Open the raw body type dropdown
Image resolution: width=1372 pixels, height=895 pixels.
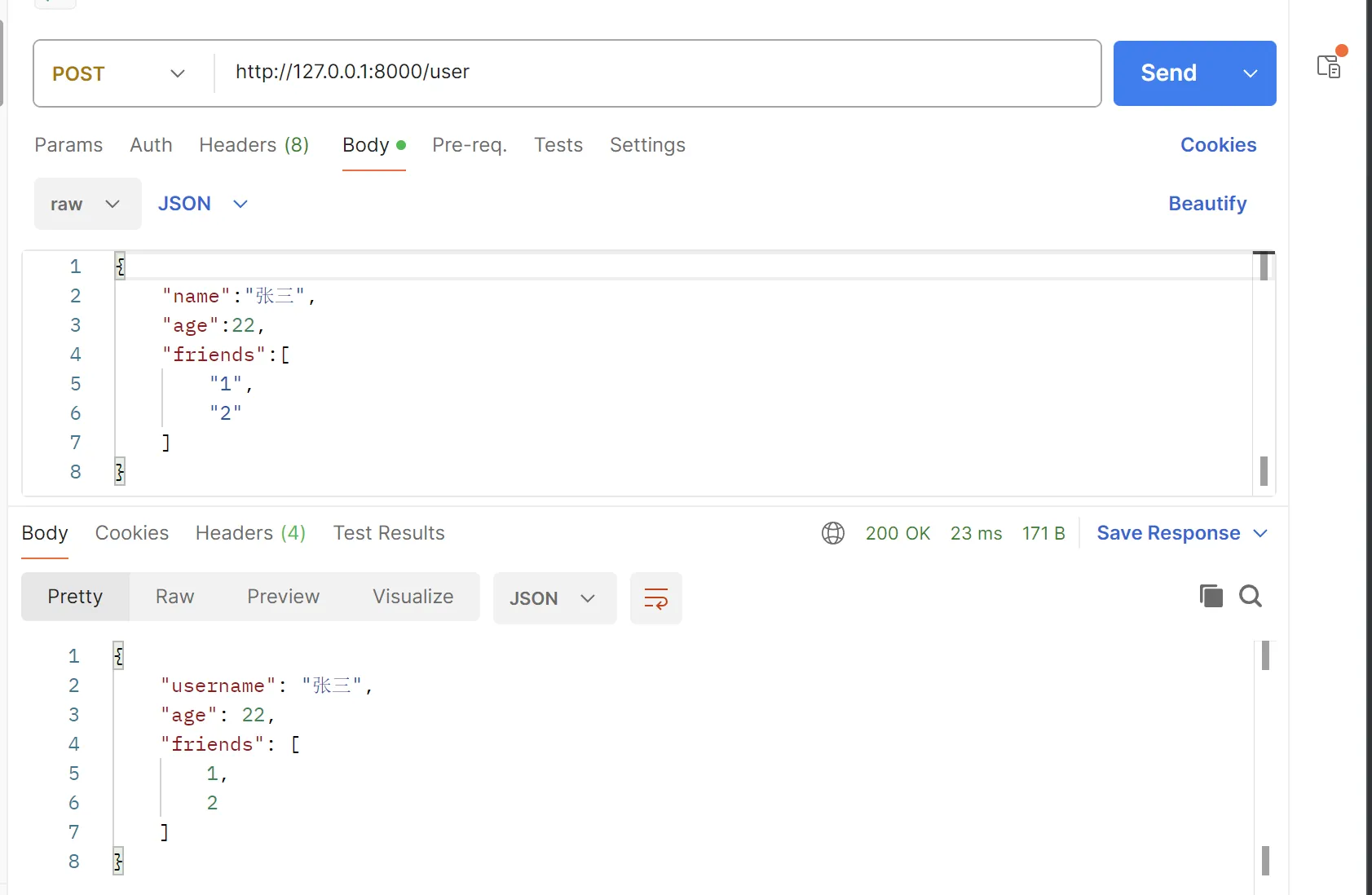click(x=87, y=204)
